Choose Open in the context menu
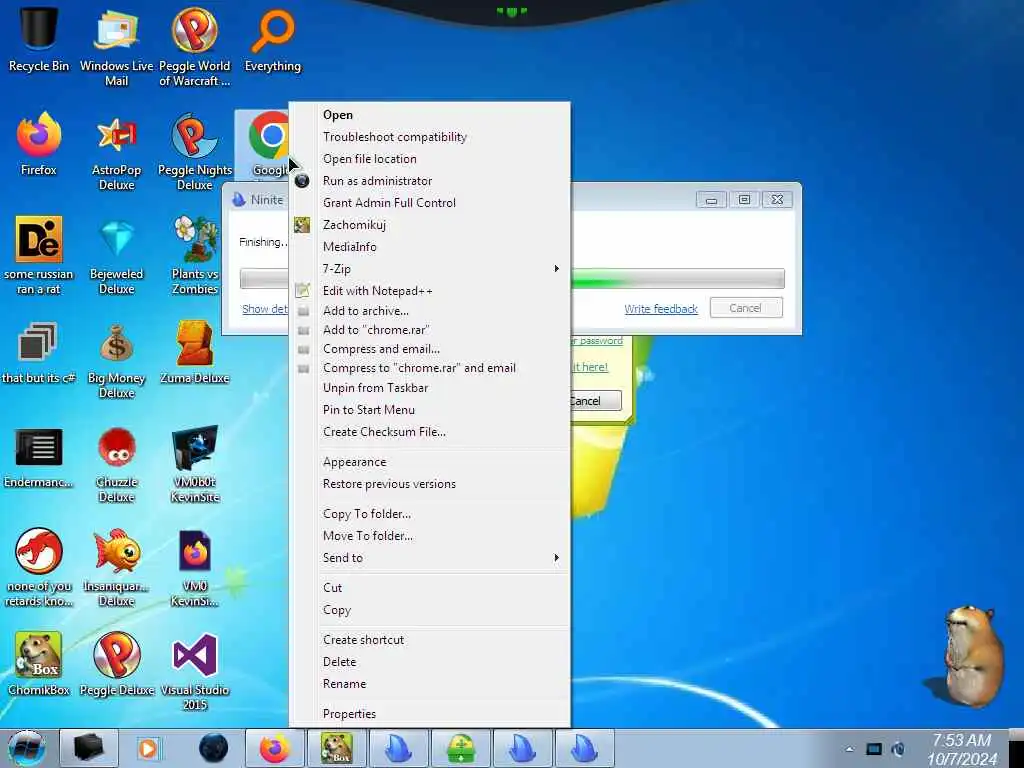 point(430,115)
